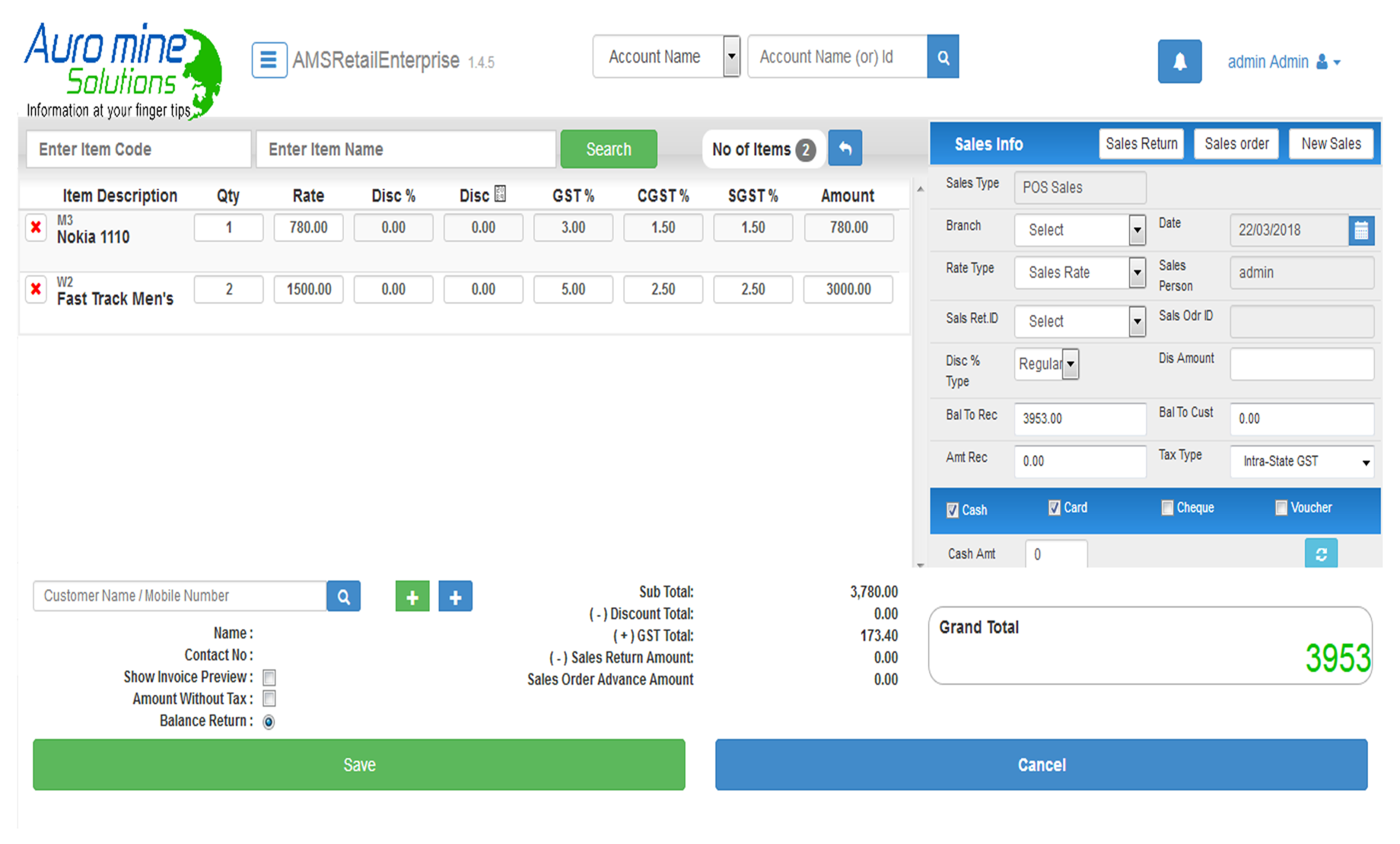Image resolution: width=1400 pixels, height=844 pixels.
Task: Enable the Cheque payment checkbox
Action: [x=1166, y=508]
